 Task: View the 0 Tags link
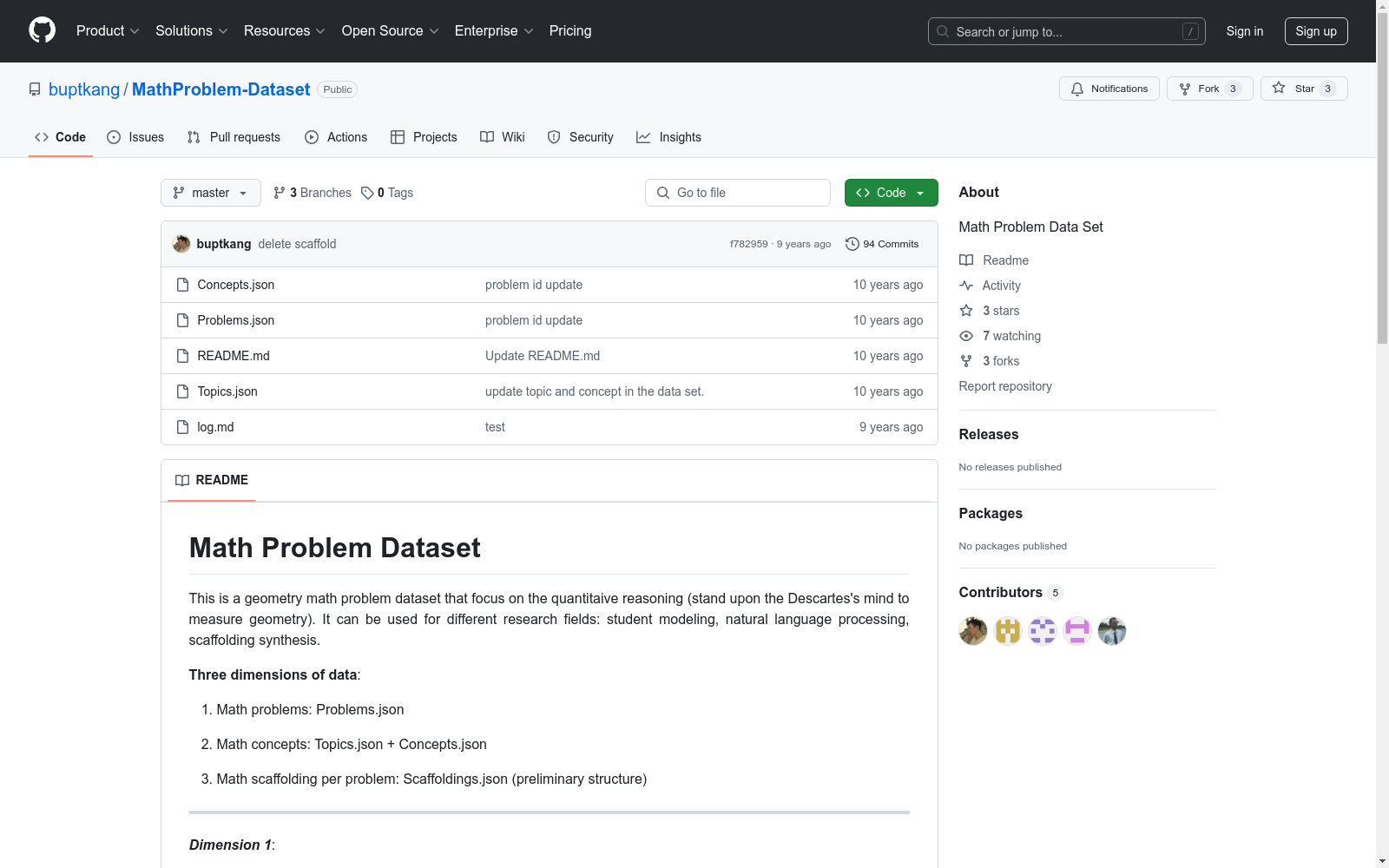[x=388, y=193]
